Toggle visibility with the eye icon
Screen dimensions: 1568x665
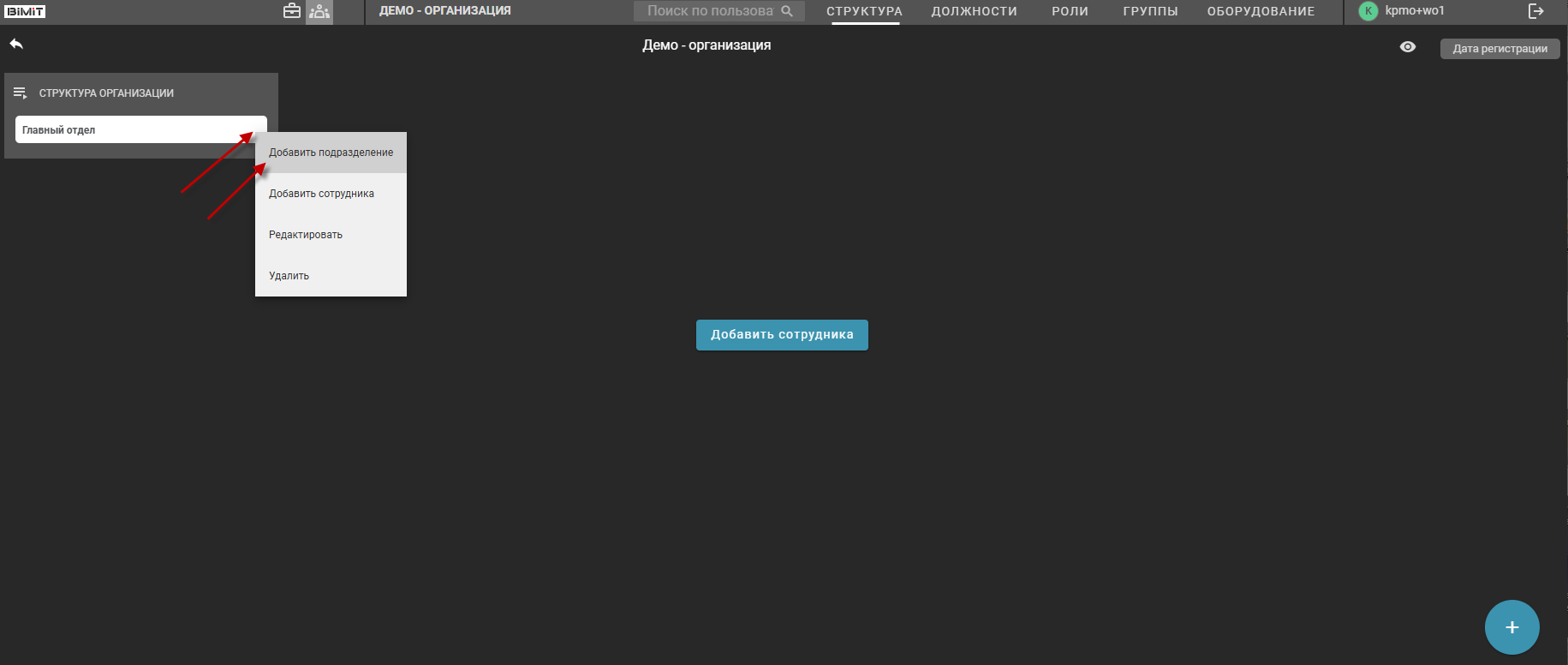[x=1408, y=47]
